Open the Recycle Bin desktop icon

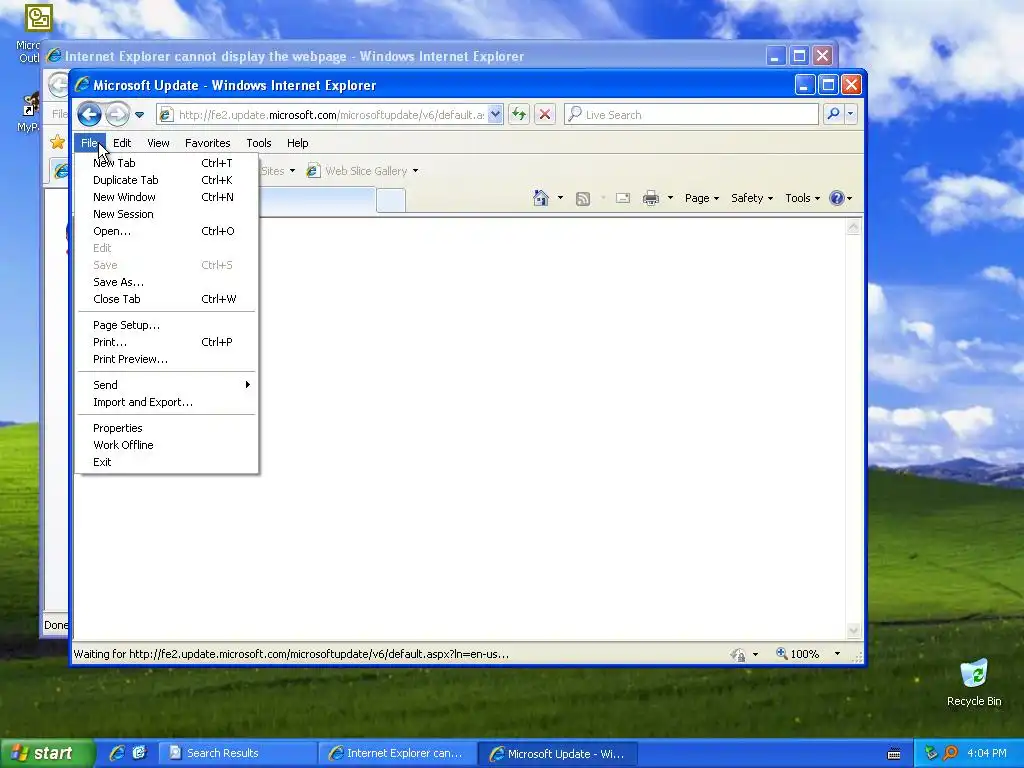pos(974,682)
